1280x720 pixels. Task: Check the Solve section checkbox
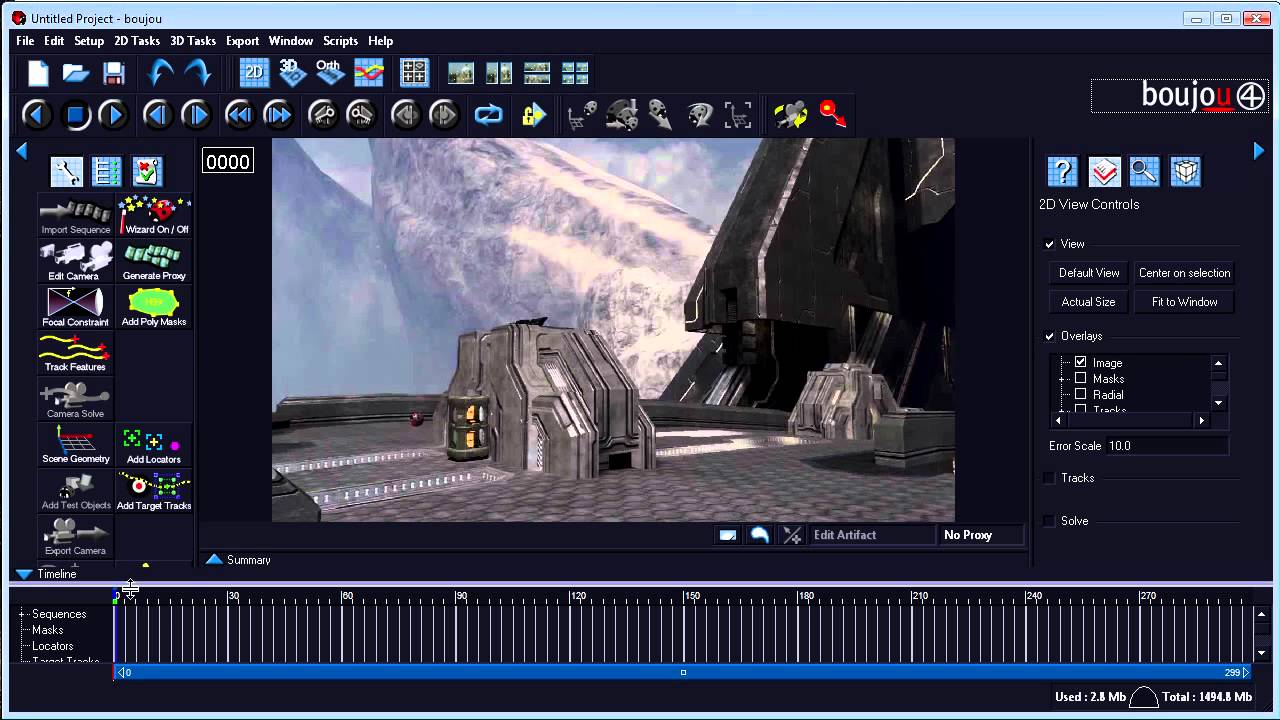[1050, 521]
